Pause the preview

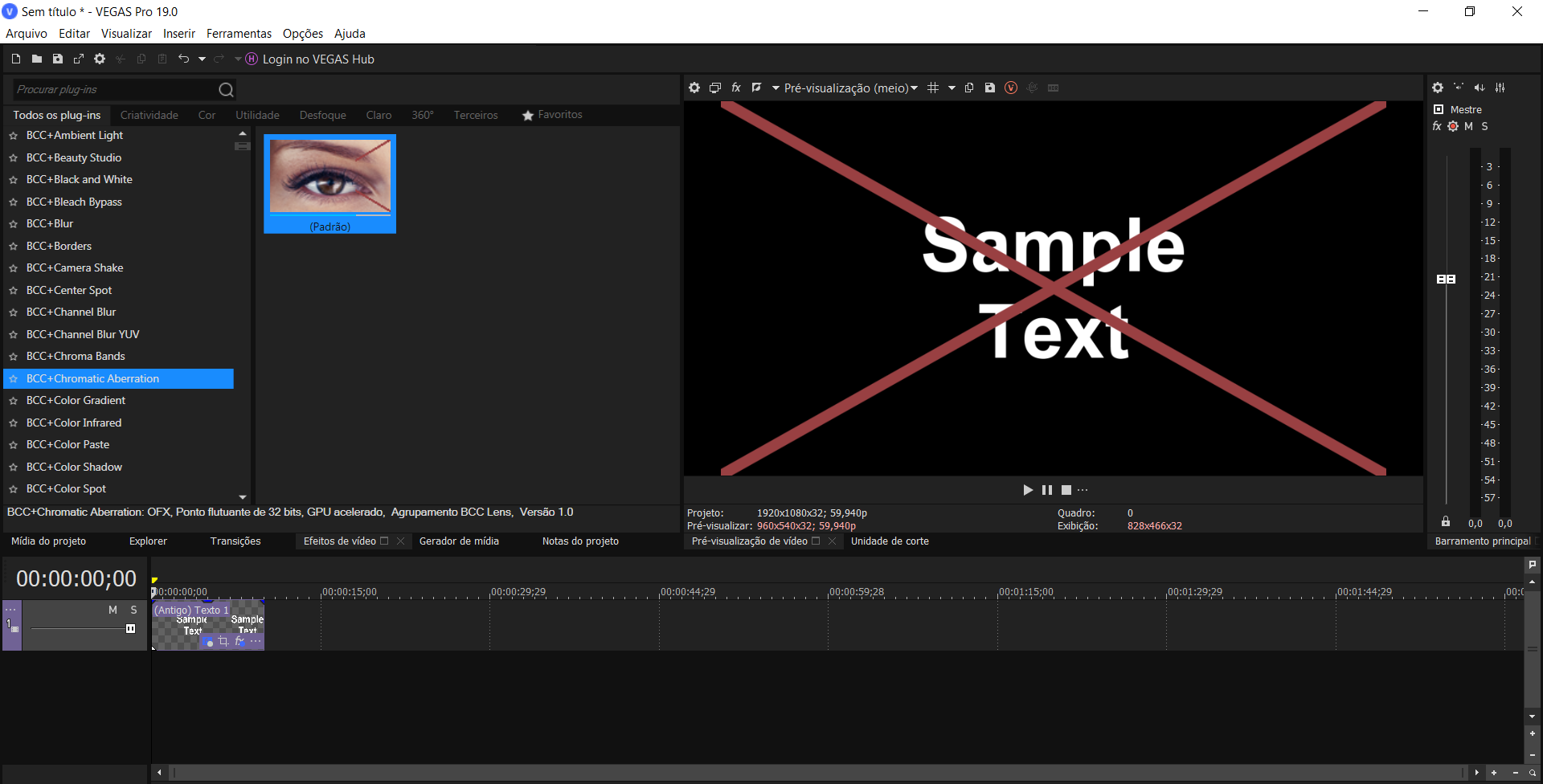tap(1047, 490)
